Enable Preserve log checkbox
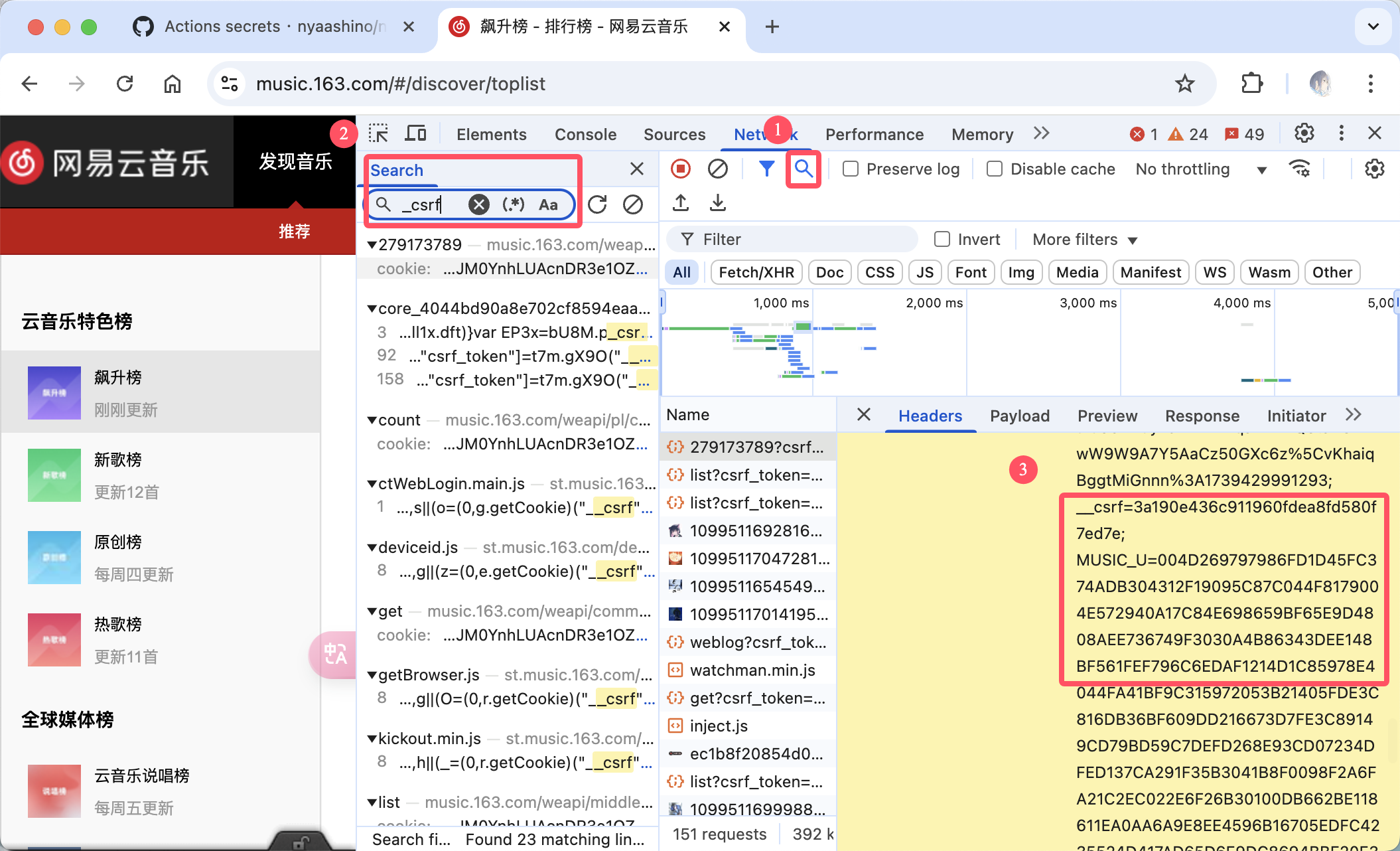Image resolution: width=1400 pixels, height=851 pixels. 850,169
